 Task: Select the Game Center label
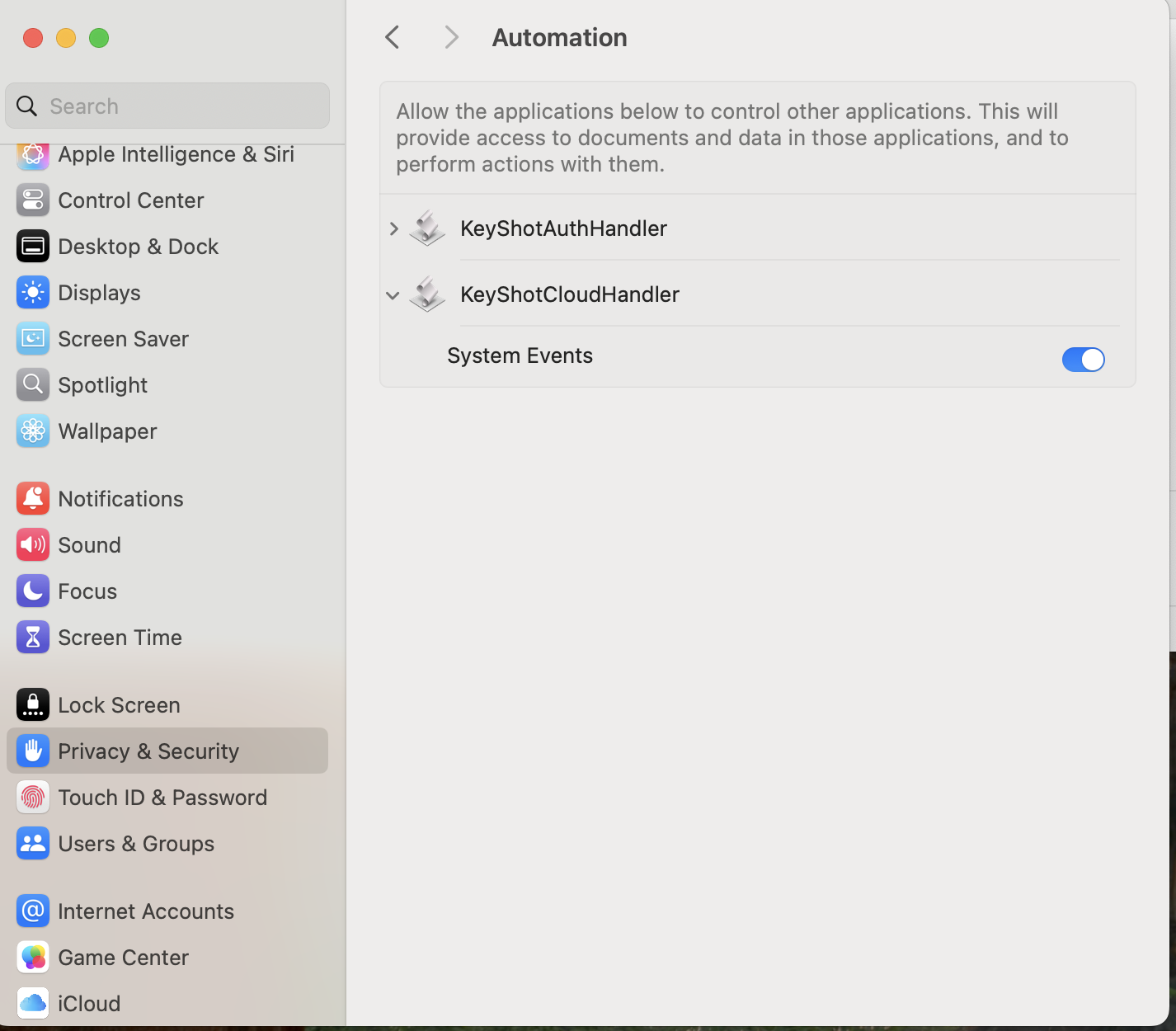pyautogui.click(x=123, y=958)
